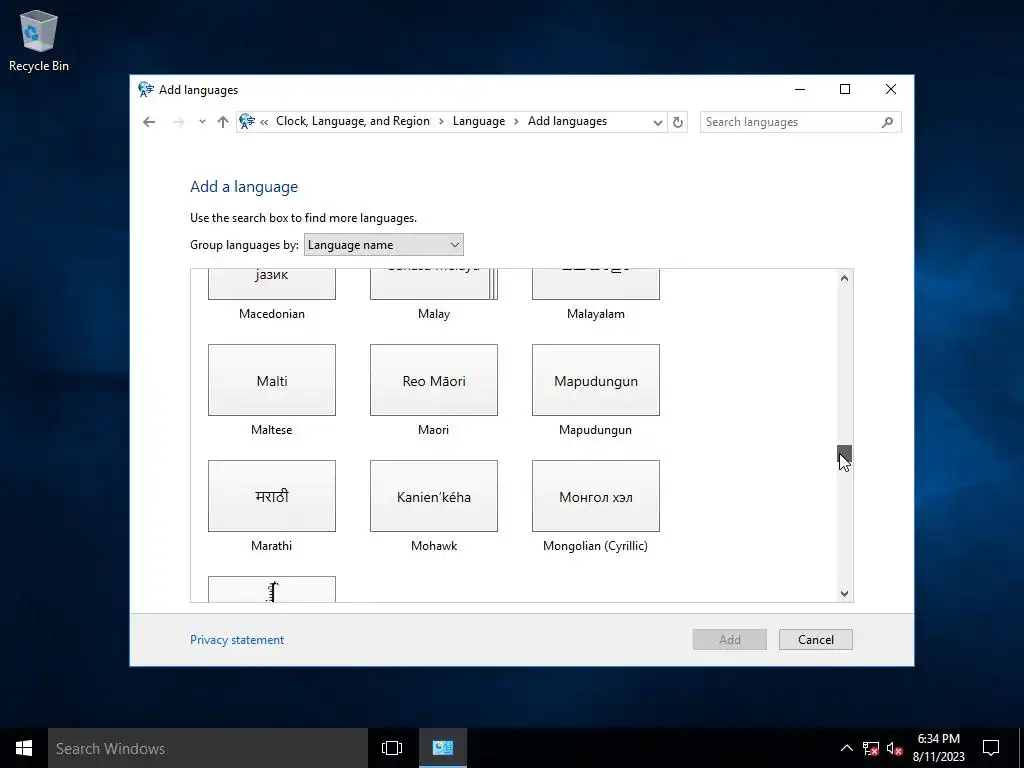Choose the Mapudungun language tile
Screen dimensions: 1024x768
tap(596, 380)
